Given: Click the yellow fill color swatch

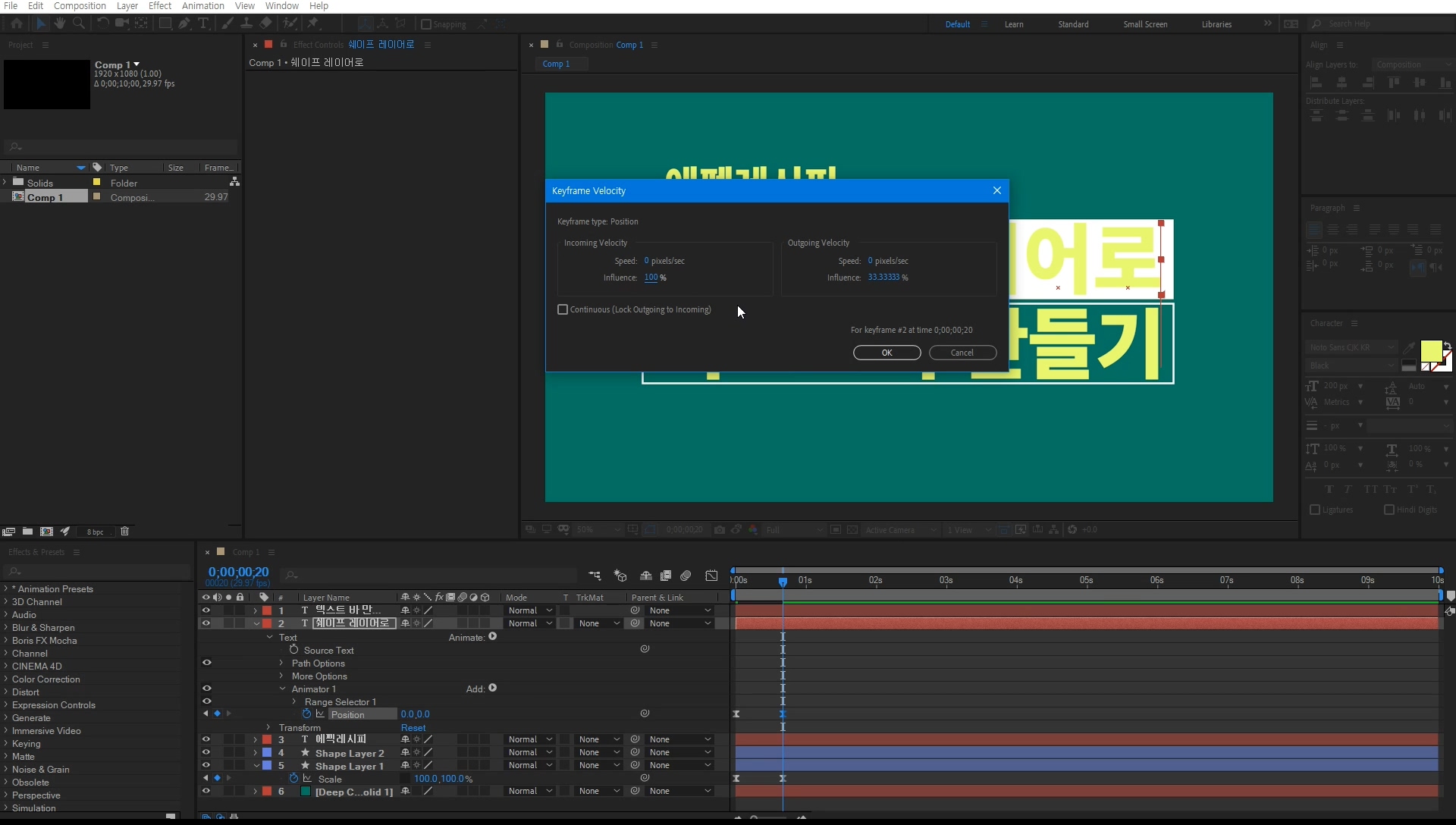Looking at the screenshot, I should click(1430, 351).
